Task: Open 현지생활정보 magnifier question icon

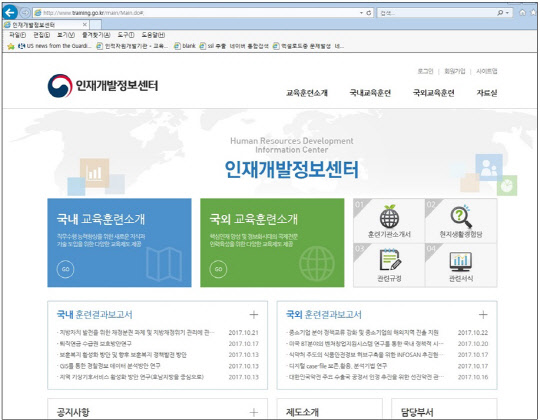Action: coord(461,217)
